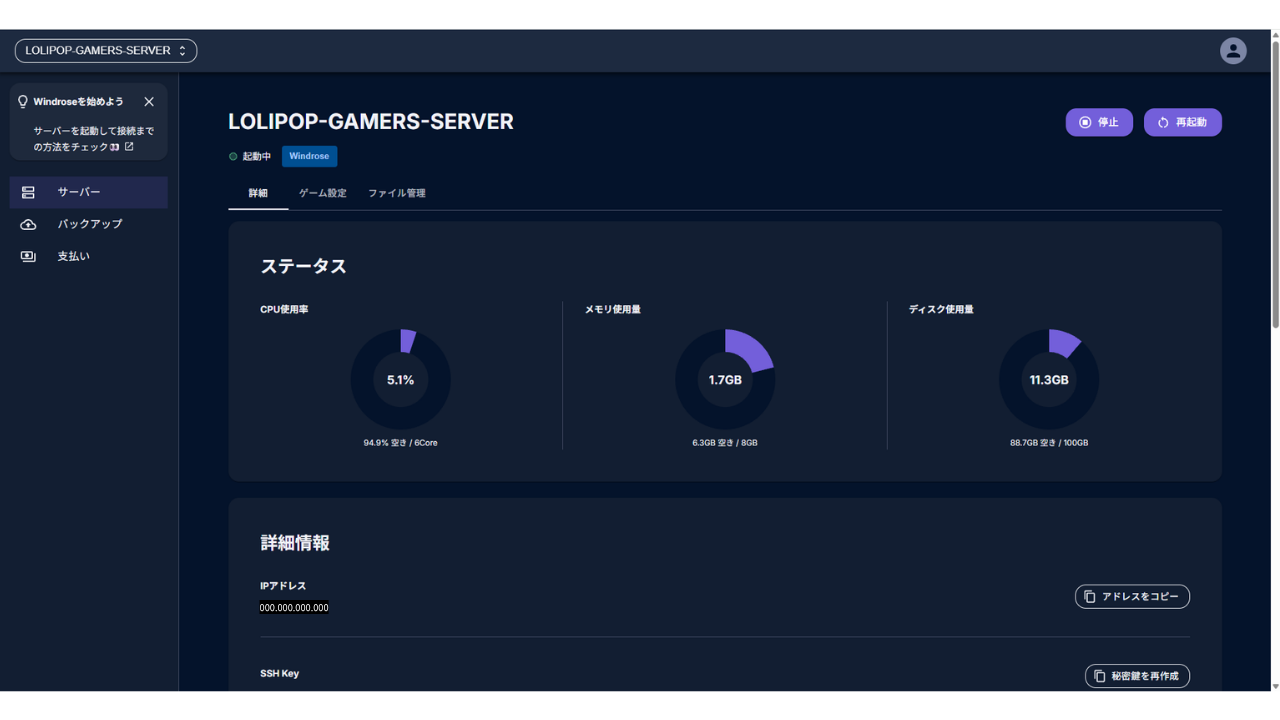The height and width of the screenshot is (720, 1280).
Task: Open the external link icon in the tip
Action: coord(129,147)
